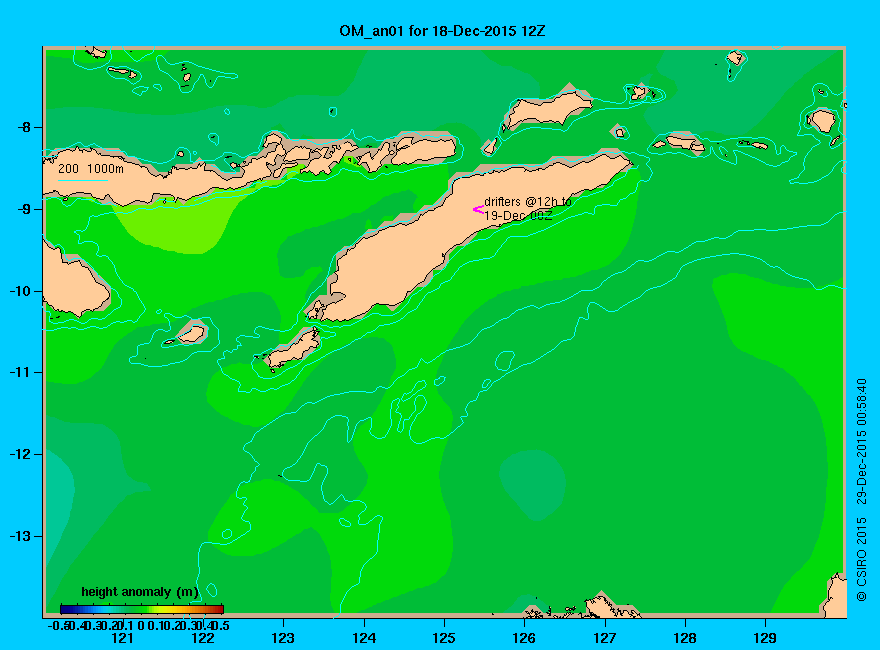
Task: Click the 127 longitude axis label
Action: (x=605, y=638)
